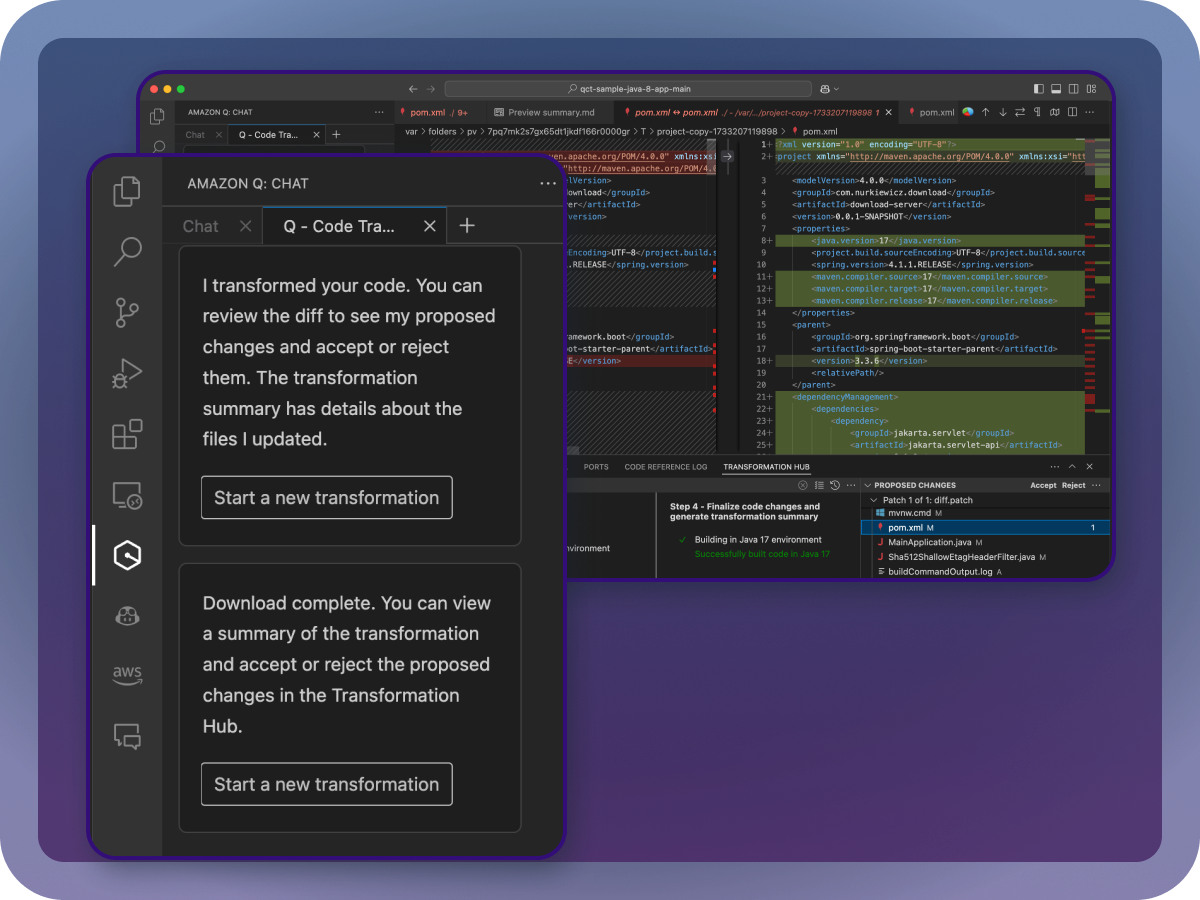Collapse the Proposed Changes section

pos(867,485)
